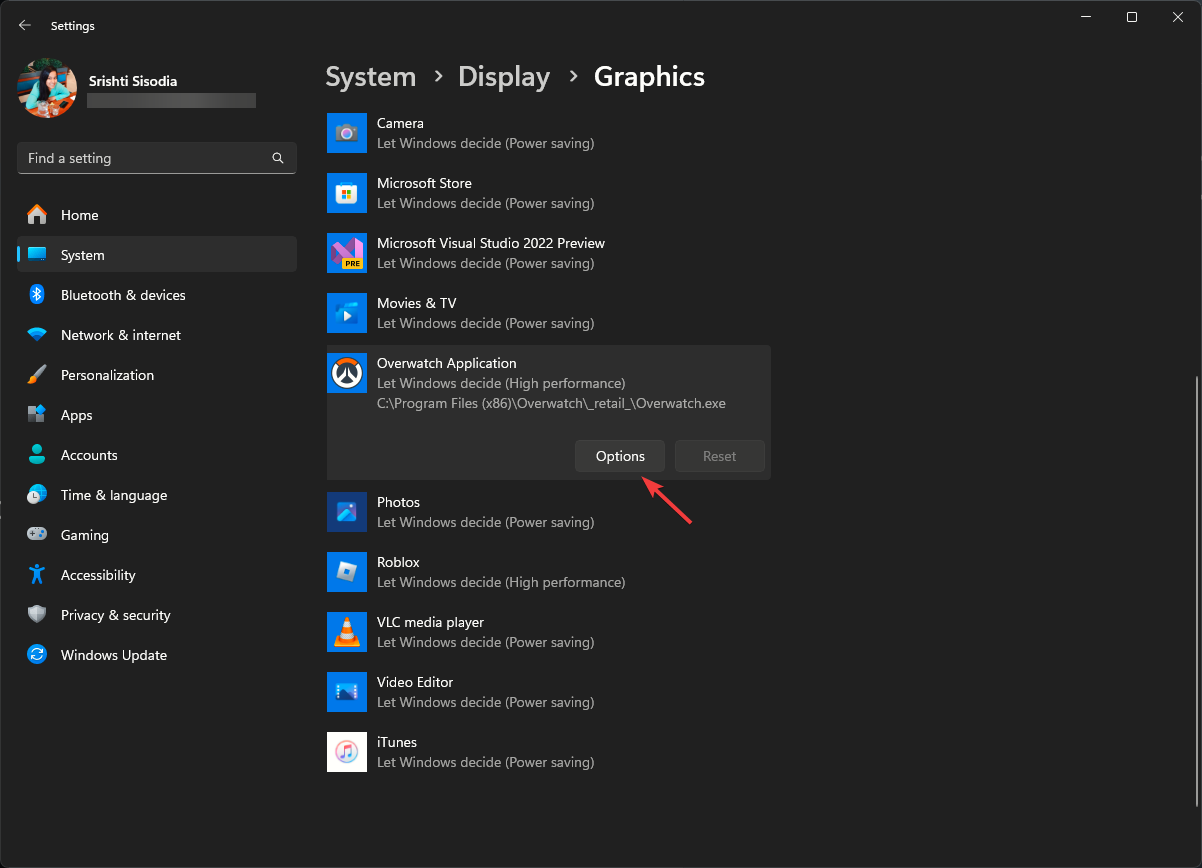Screen dimensions: 1202x868
Task: Go back using the back arrow
Action: pos(25,25)
